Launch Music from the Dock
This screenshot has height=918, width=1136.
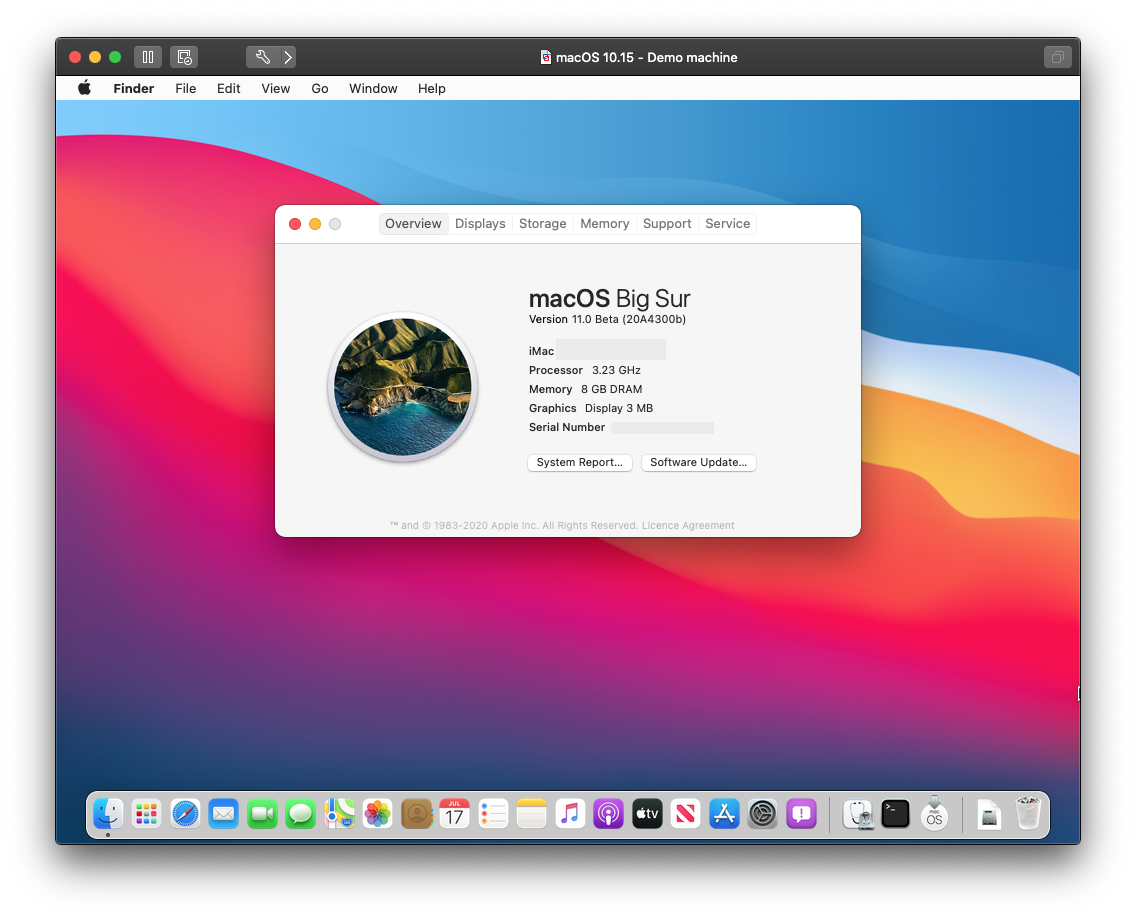[x=570, y=814]
